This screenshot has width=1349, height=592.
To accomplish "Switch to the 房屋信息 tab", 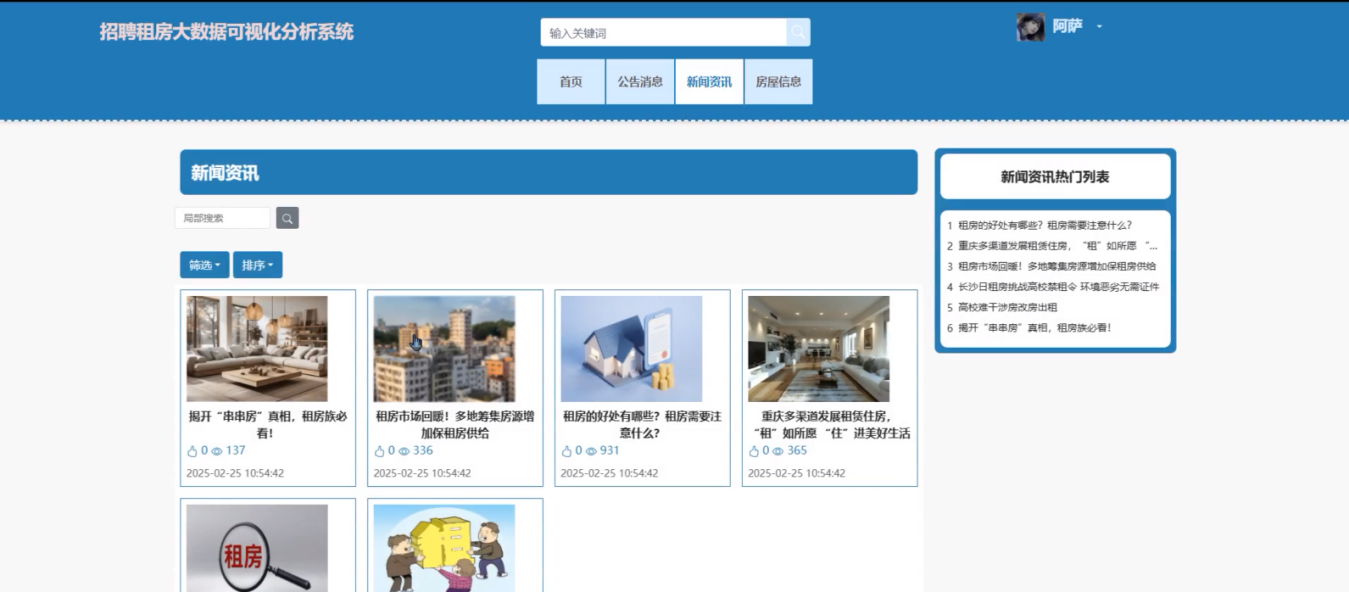I will (778, 82).
